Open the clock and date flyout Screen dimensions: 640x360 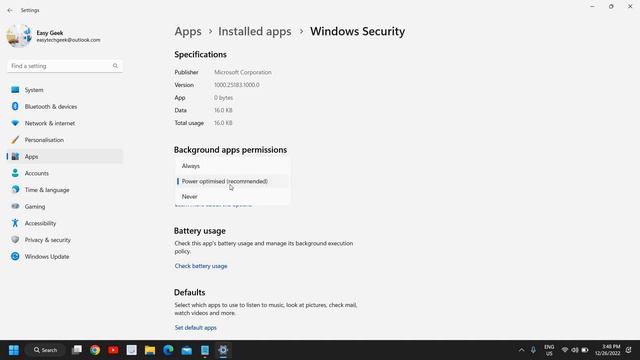tap(607, 350)
